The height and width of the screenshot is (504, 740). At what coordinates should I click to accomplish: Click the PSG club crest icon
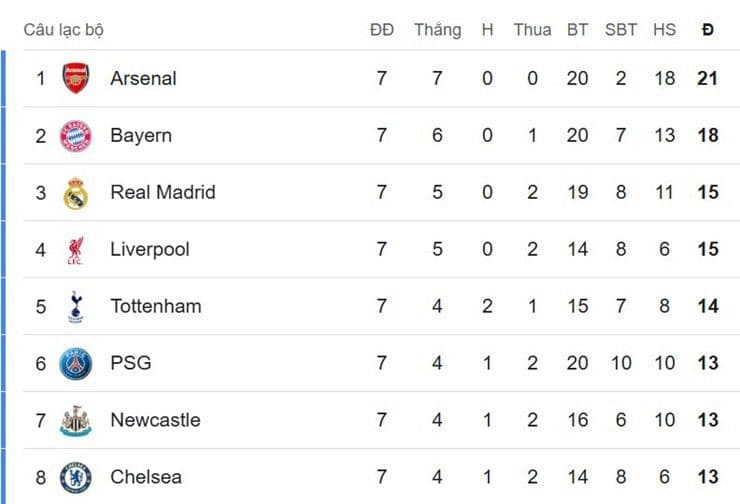pyautogui.click(x=76, y=363)
